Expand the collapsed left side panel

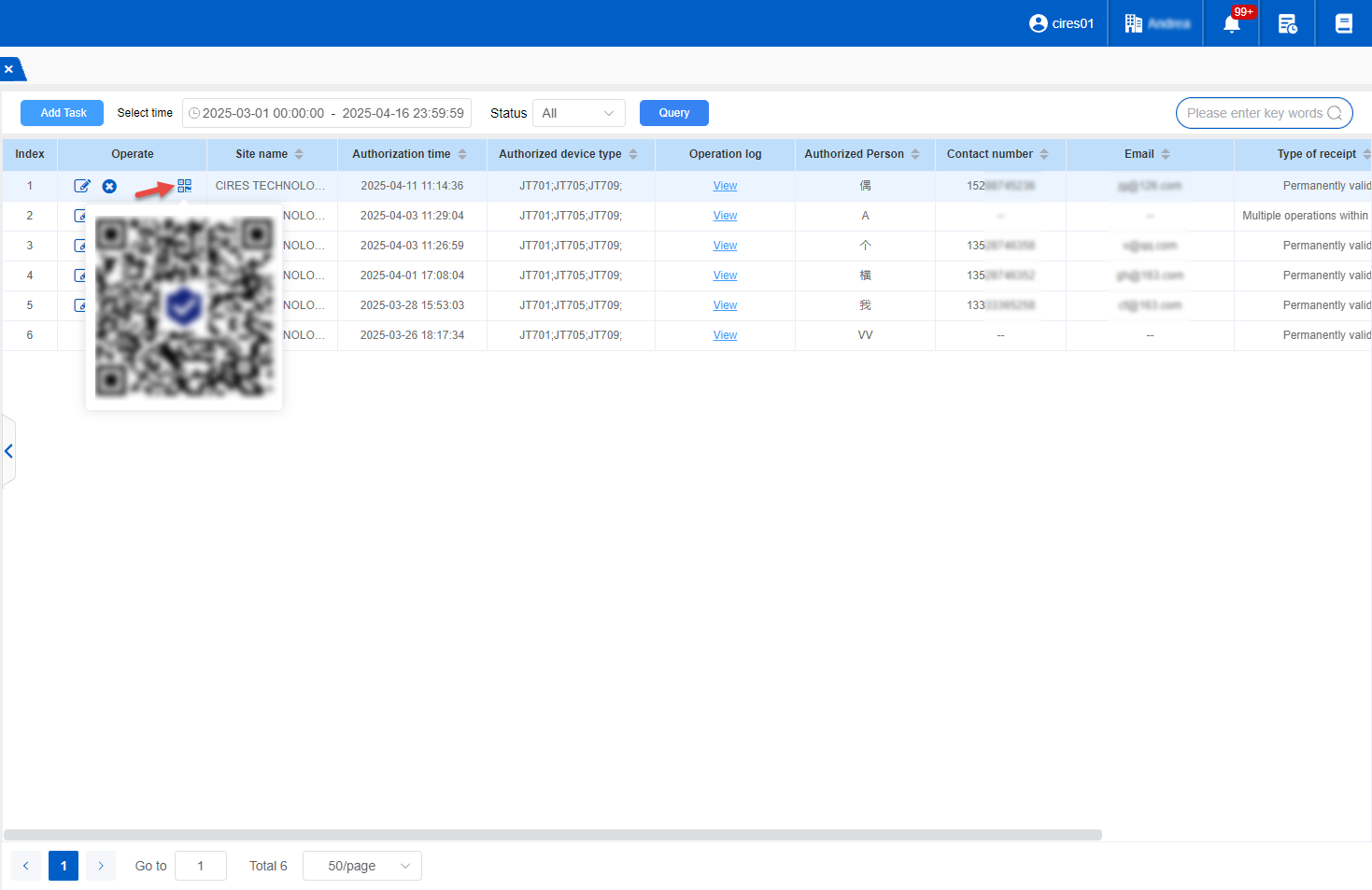[8, 451]
